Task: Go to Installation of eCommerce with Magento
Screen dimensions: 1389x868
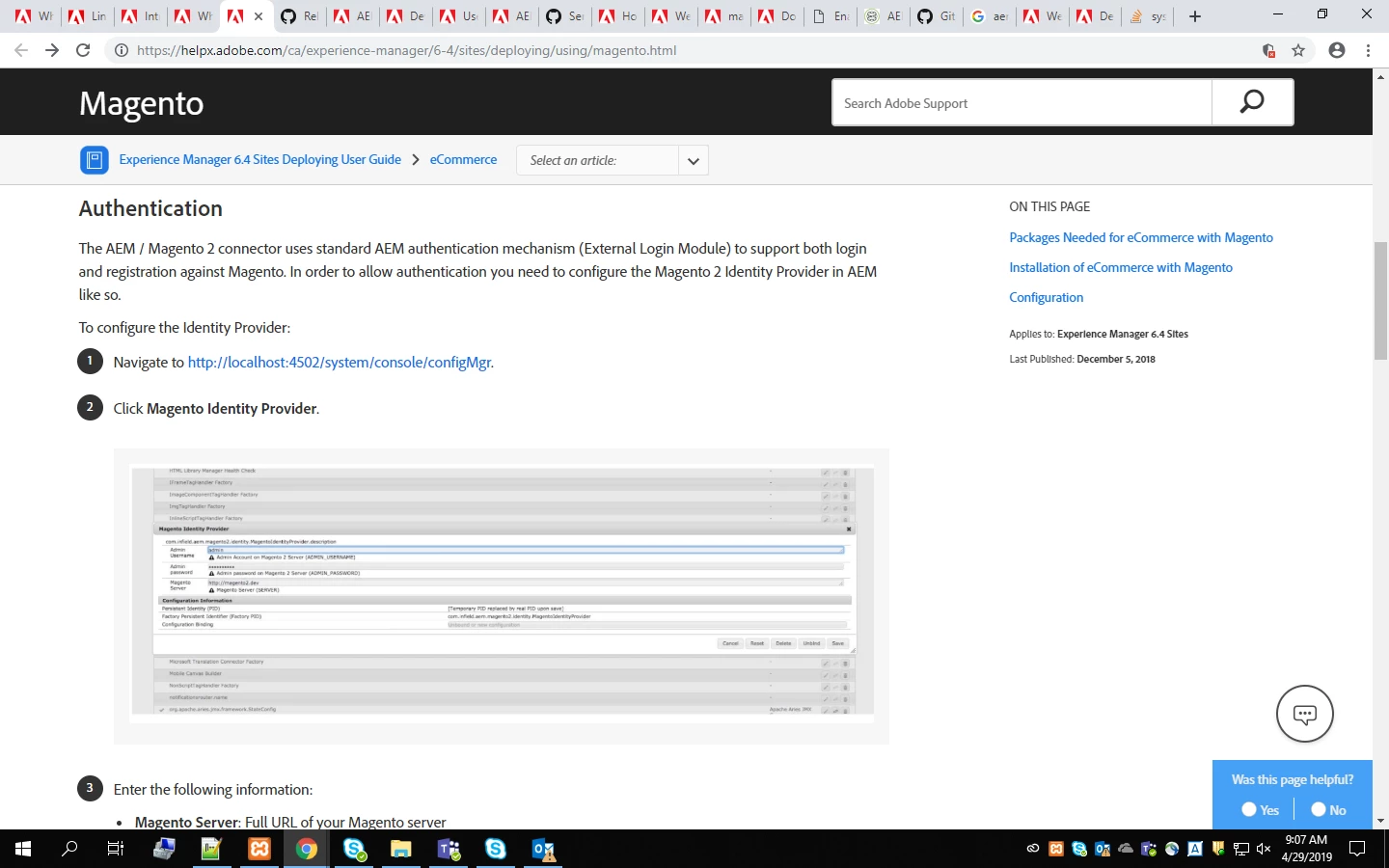Action: coord(1121,267)
